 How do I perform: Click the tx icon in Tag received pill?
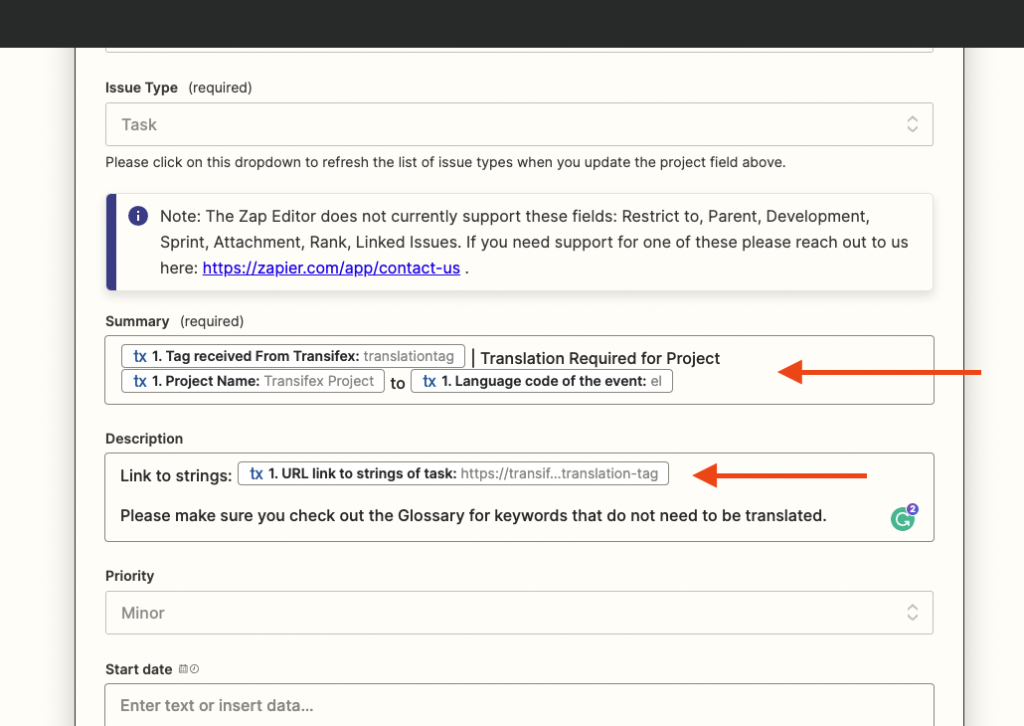(x=140, y=356)
